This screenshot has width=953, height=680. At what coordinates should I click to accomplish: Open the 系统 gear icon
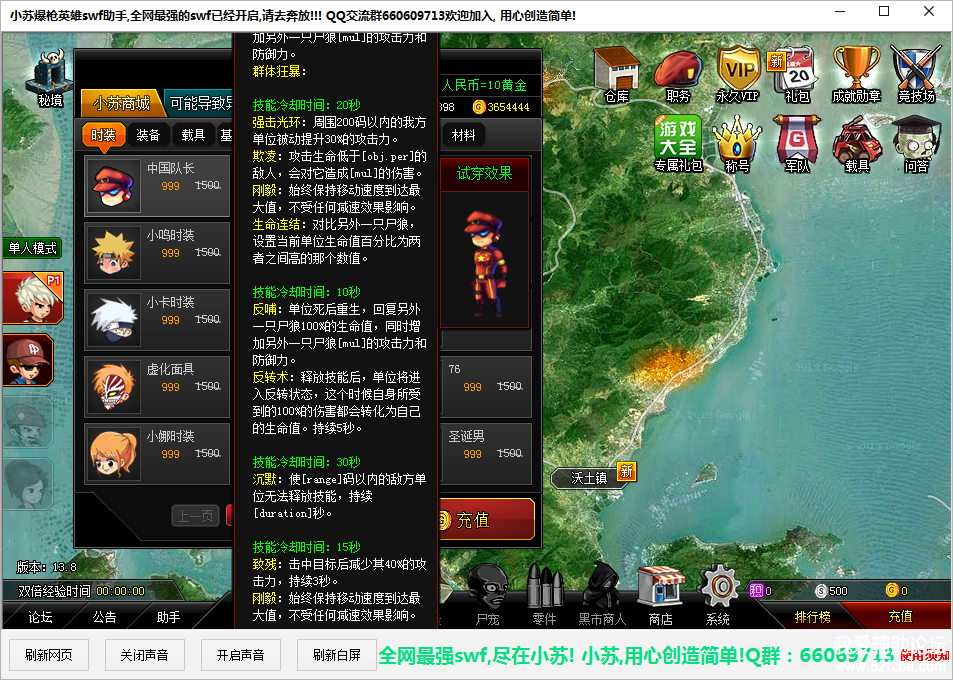click(718, 594)
